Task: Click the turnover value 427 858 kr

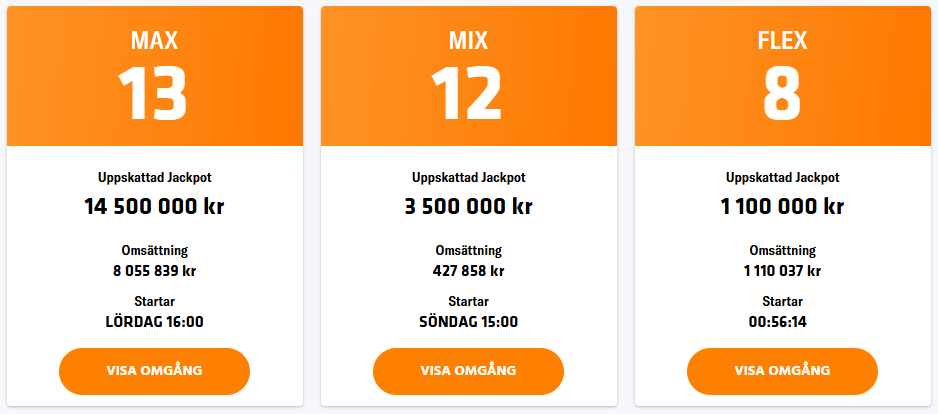Action: (468, 271)
